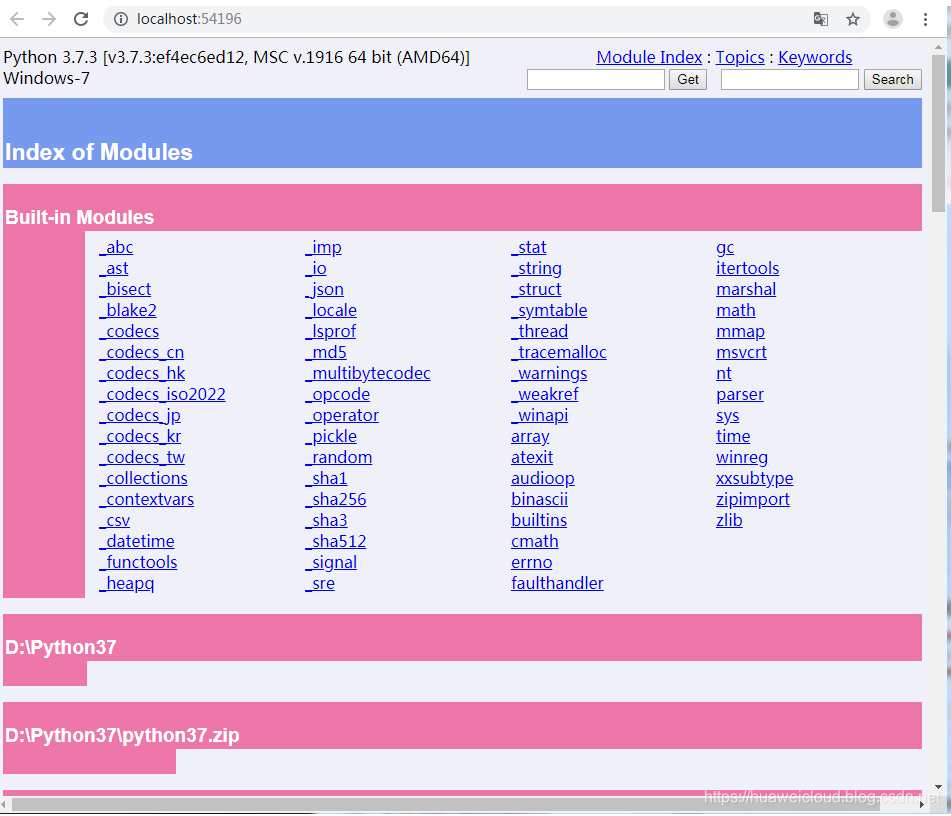Open the _ast module link

[114, 268]
